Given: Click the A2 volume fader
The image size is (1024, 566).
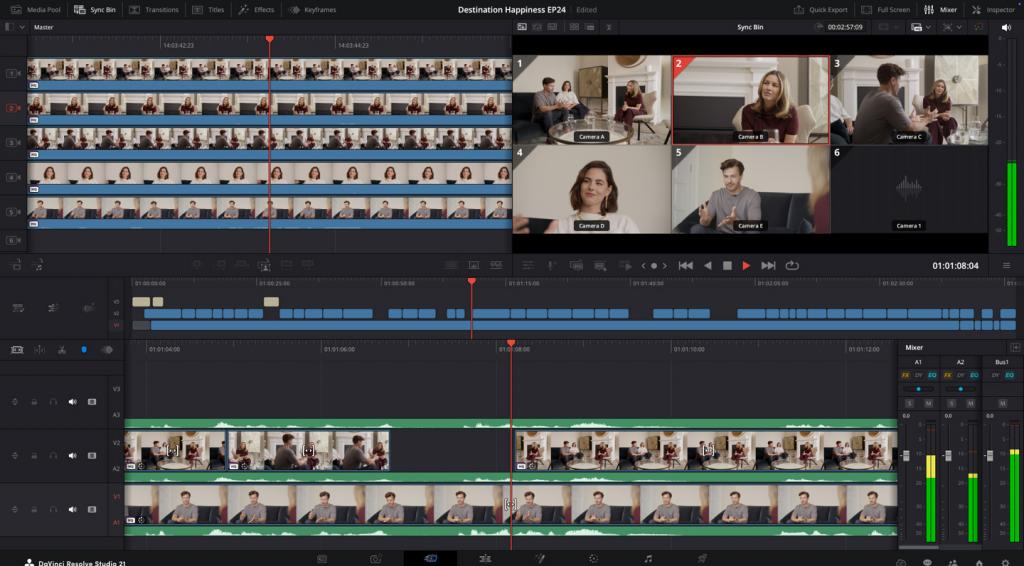Looking at the screenshot, I should pos(948,455).
